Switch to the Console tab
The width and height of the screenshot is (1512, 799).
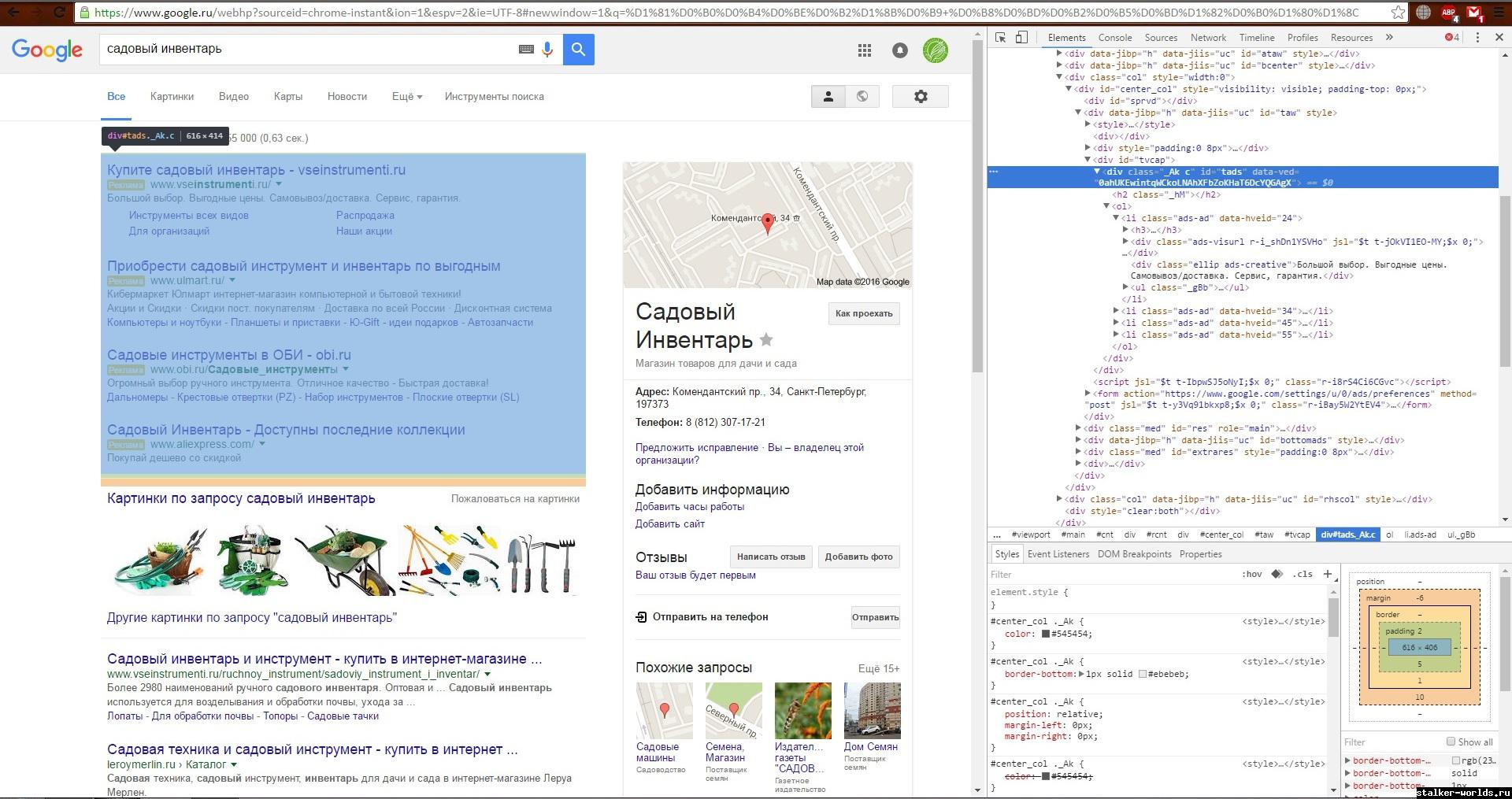(1115, 38)
